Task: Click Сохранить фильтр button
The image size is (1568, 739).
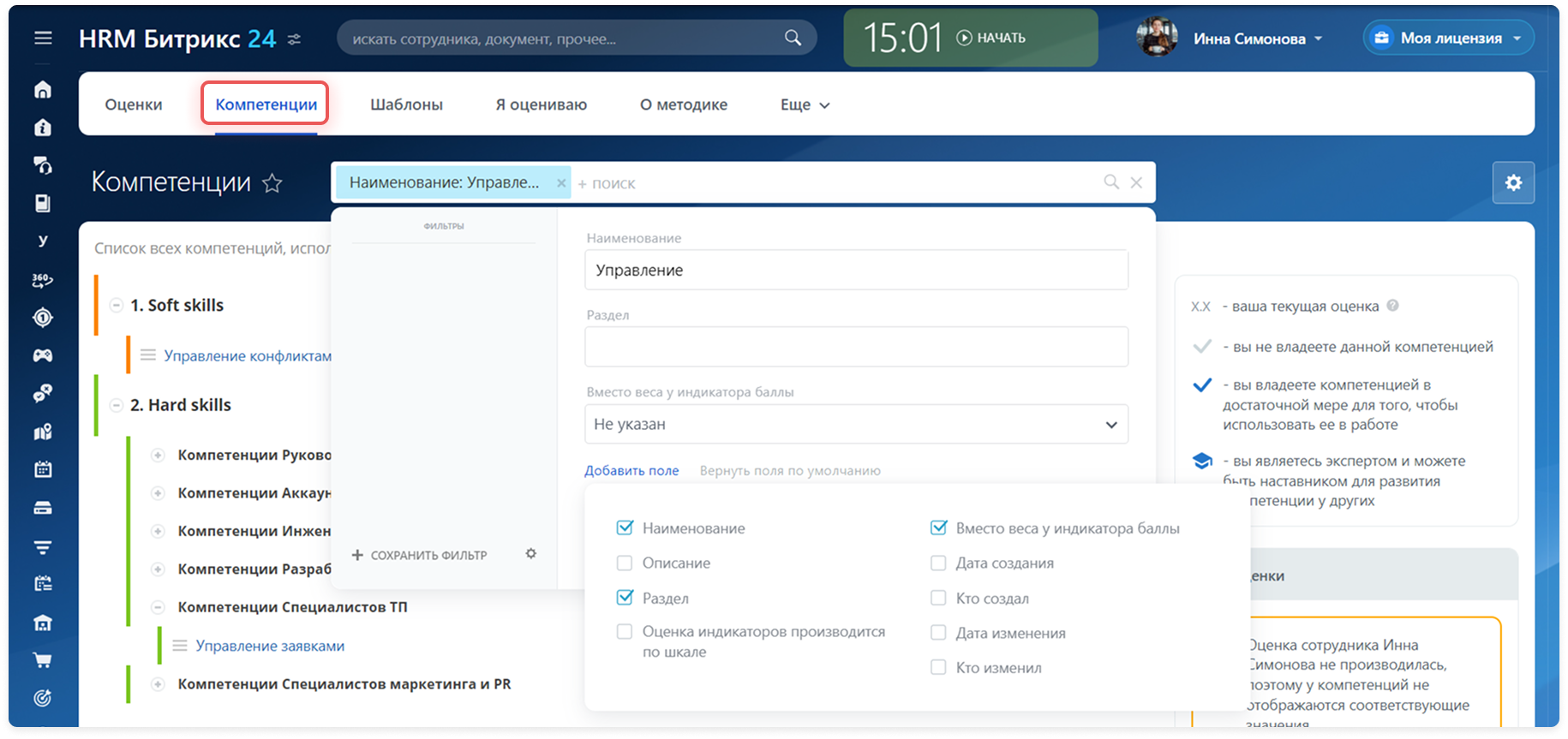Action: click(420, 555)
